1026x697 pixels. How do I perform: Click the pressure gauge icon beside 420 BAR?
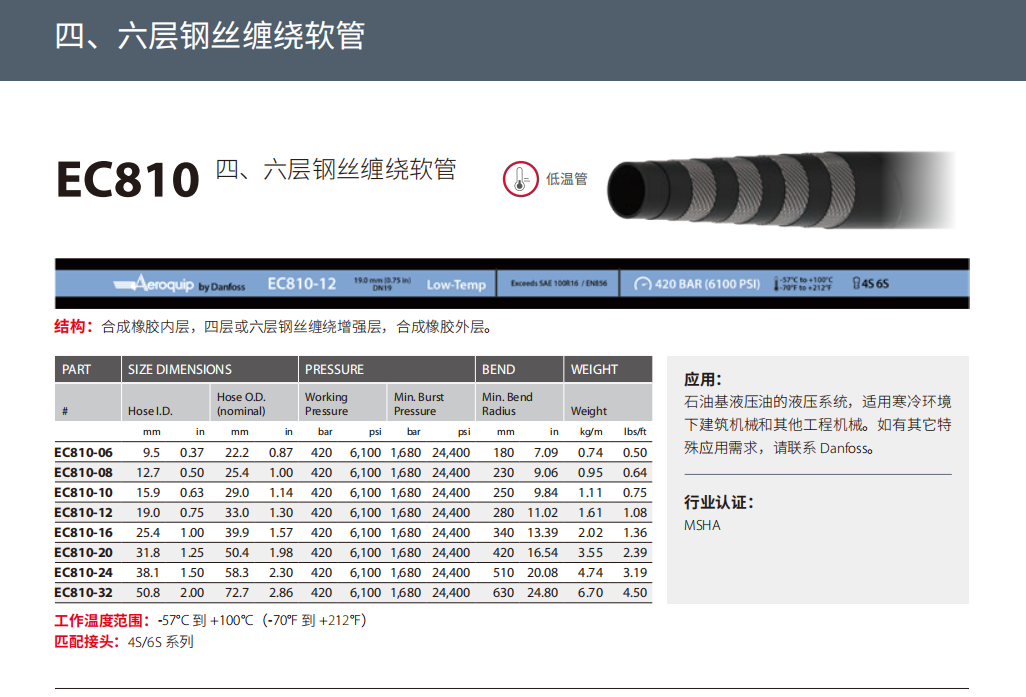click(x=642, y=284)
